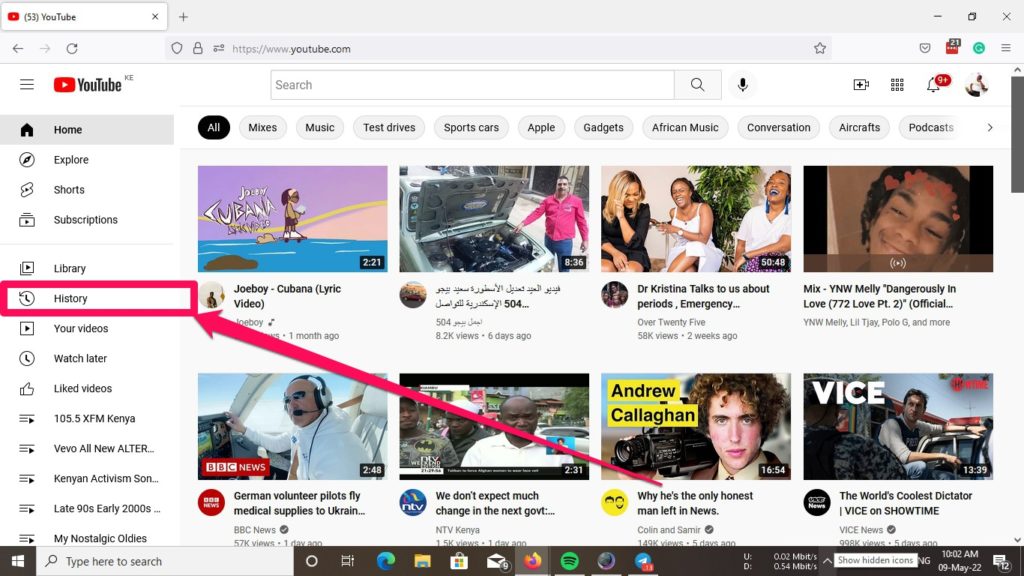
Task: Open NTV Kenya channel name link
Action: pos(457,530)
